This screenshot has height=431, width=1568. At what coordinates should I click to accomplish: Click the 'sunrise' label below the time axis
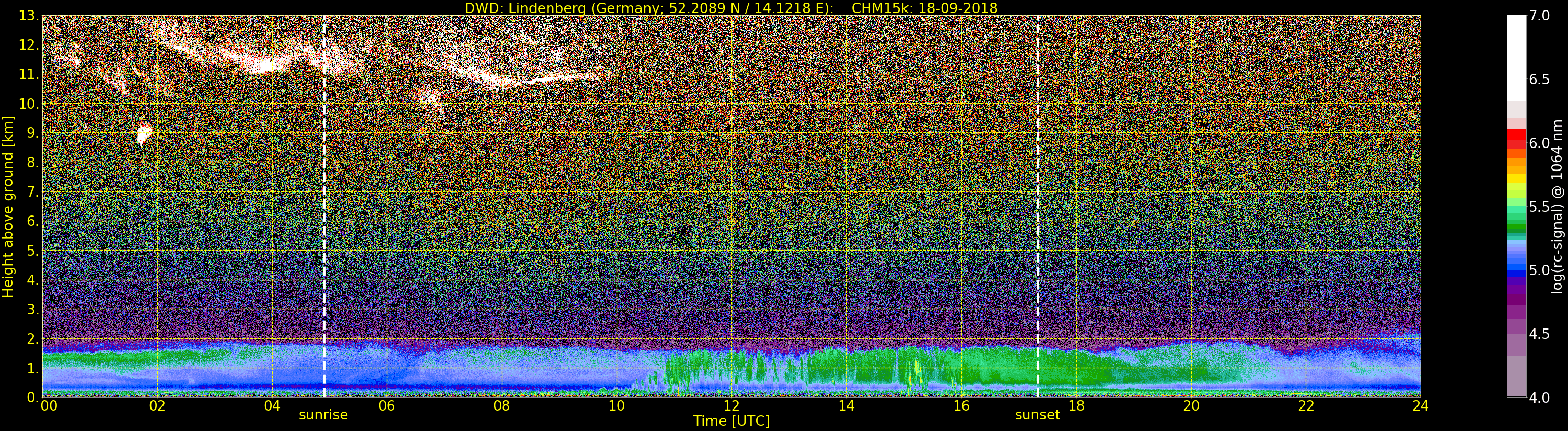click(x=323, y=415)
